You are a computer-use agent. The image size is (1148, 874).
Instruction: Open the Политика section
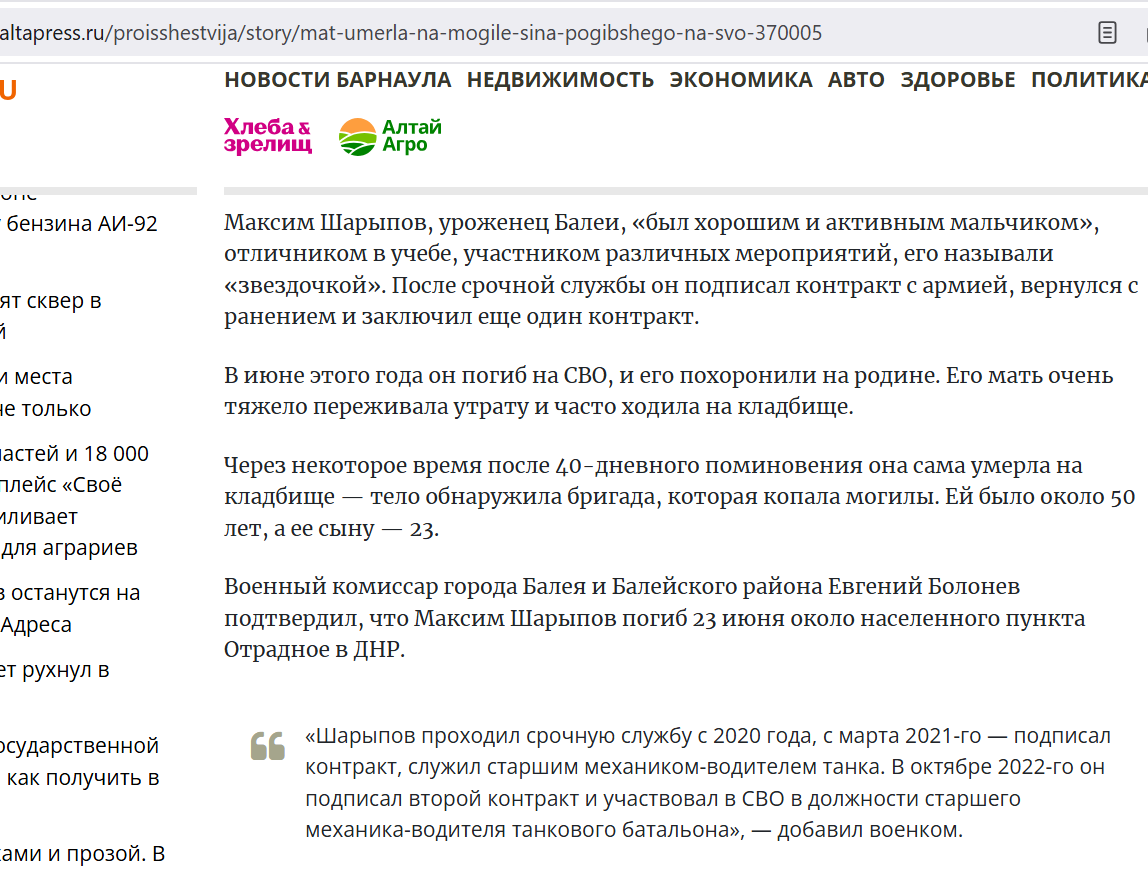pos(1089,80)
